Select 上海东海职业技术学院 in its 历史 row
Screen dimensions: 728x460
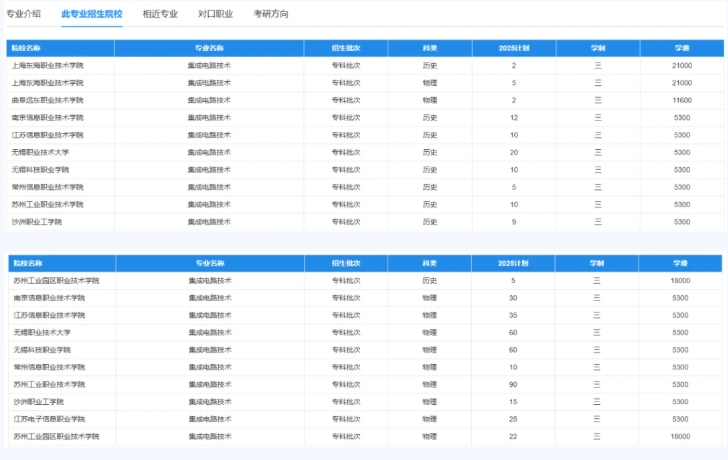tap(47, 65)
